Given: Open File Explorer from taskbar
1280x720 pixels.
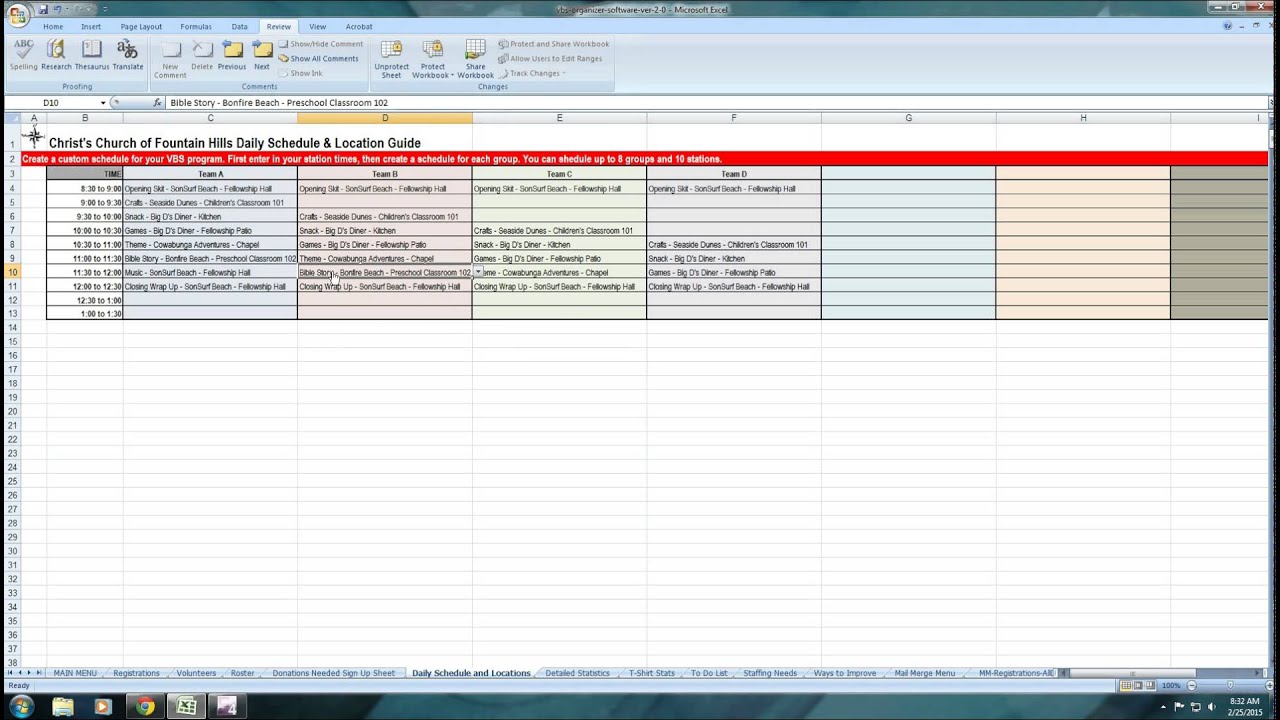Looking at the screenshot, I should (63, 707).
